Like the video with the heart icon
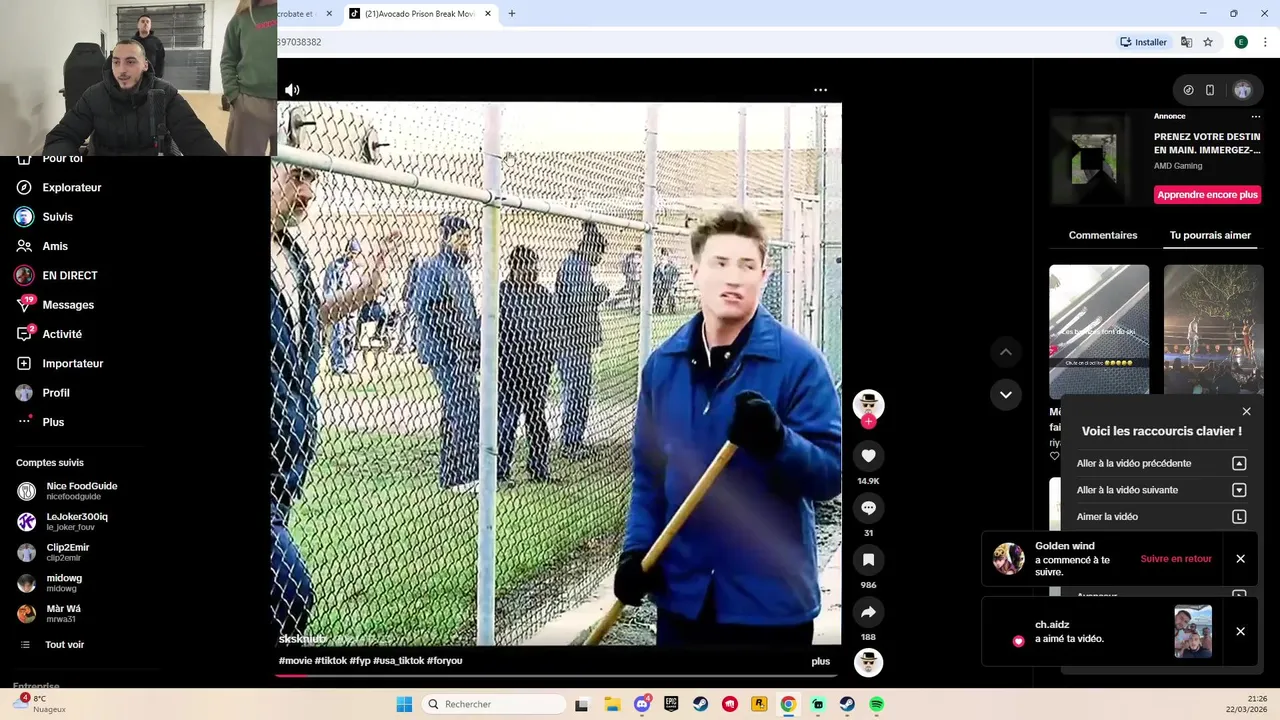 868,456
